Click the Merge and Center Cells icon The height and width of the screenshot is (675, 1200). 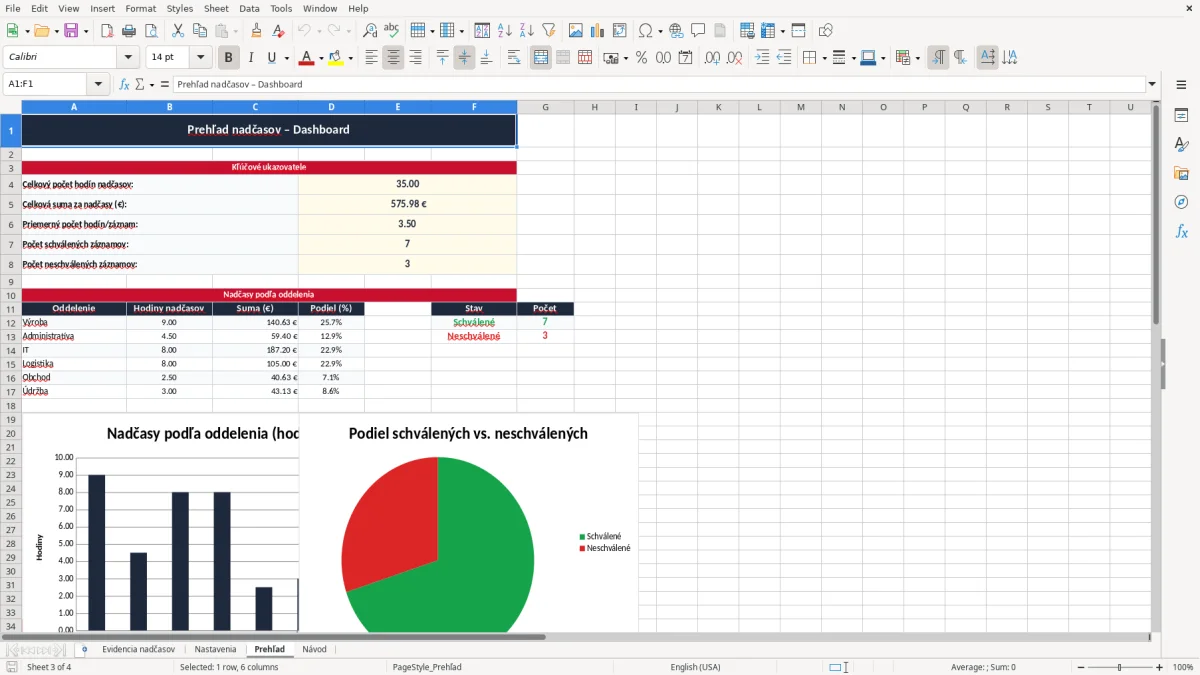point(541,58)
